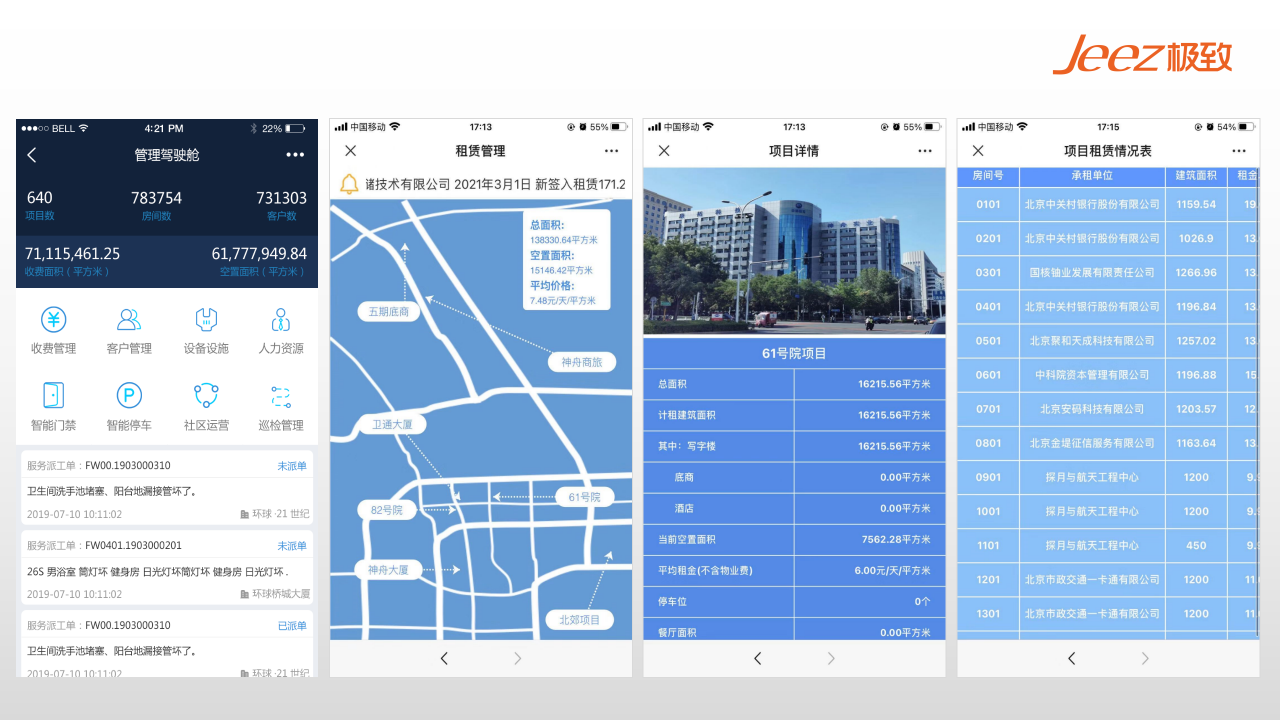
Task: Open 收费管理 fee management icon
Action: click(x=54, y=320)
